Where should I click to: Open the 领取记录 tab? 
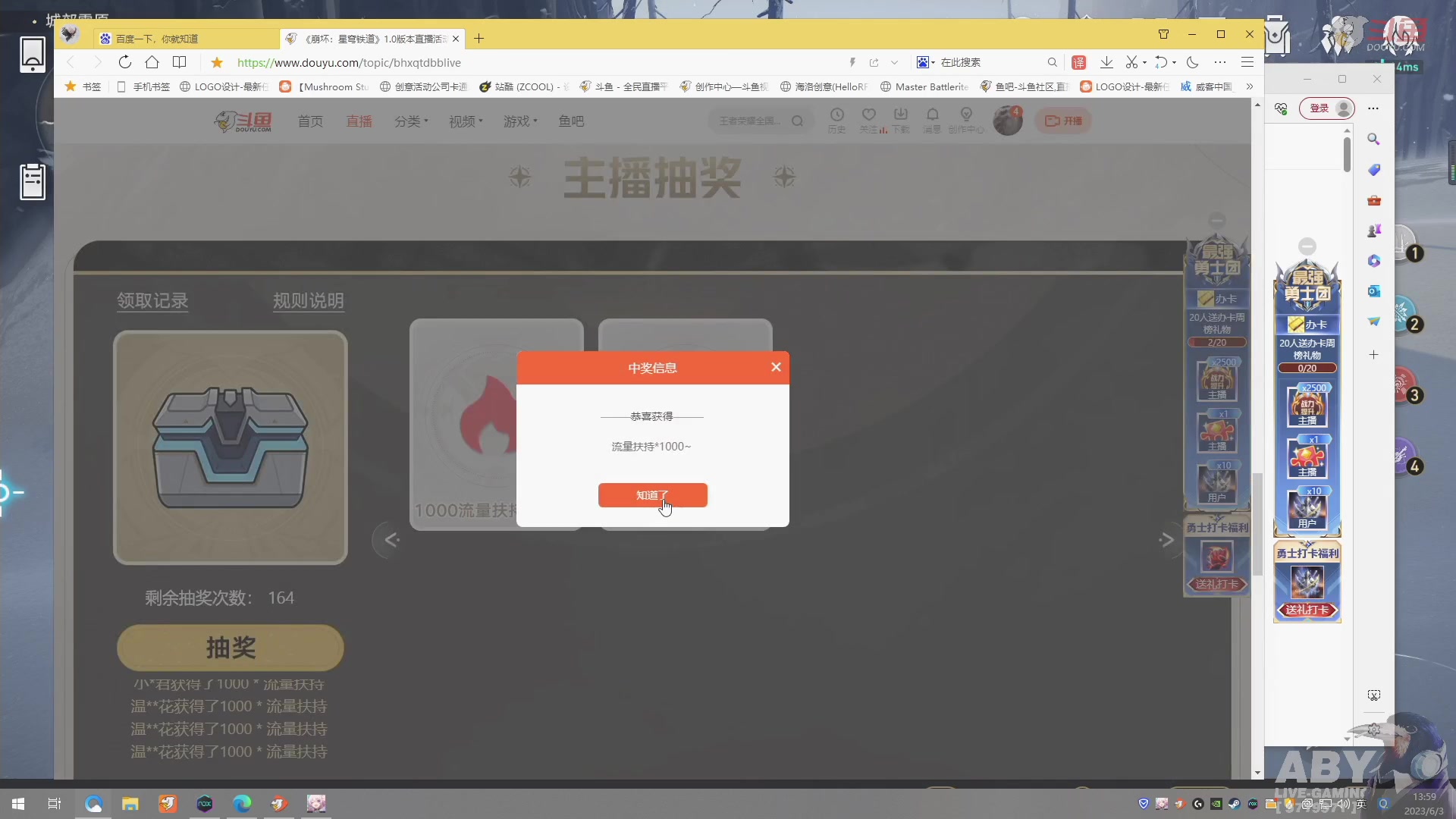[x=152, y=301]
